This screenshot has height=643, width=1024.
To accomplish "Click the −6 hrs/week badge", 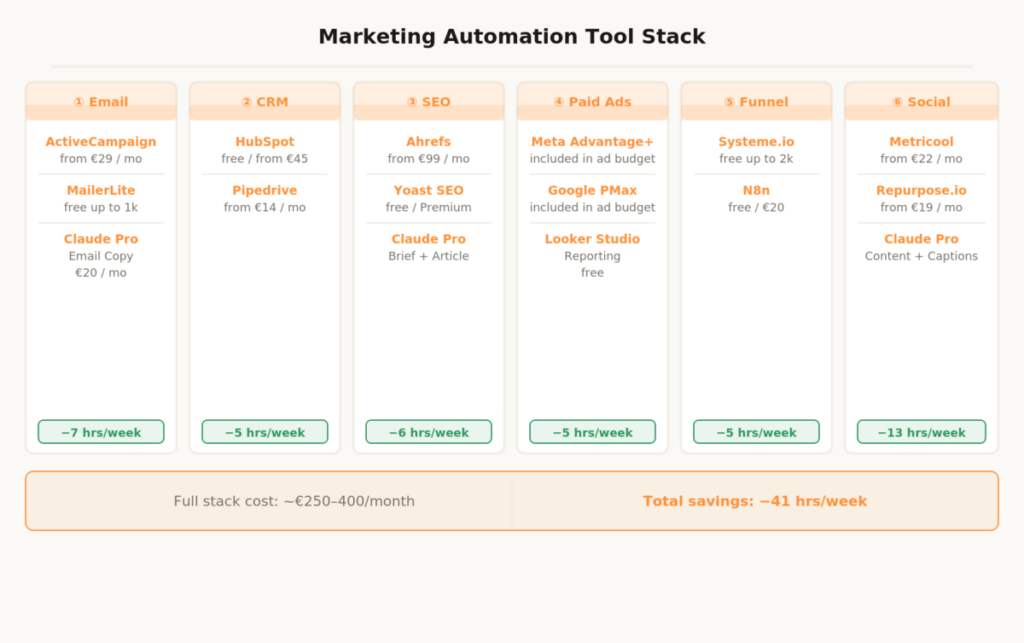I will click(x=428, y=432).
